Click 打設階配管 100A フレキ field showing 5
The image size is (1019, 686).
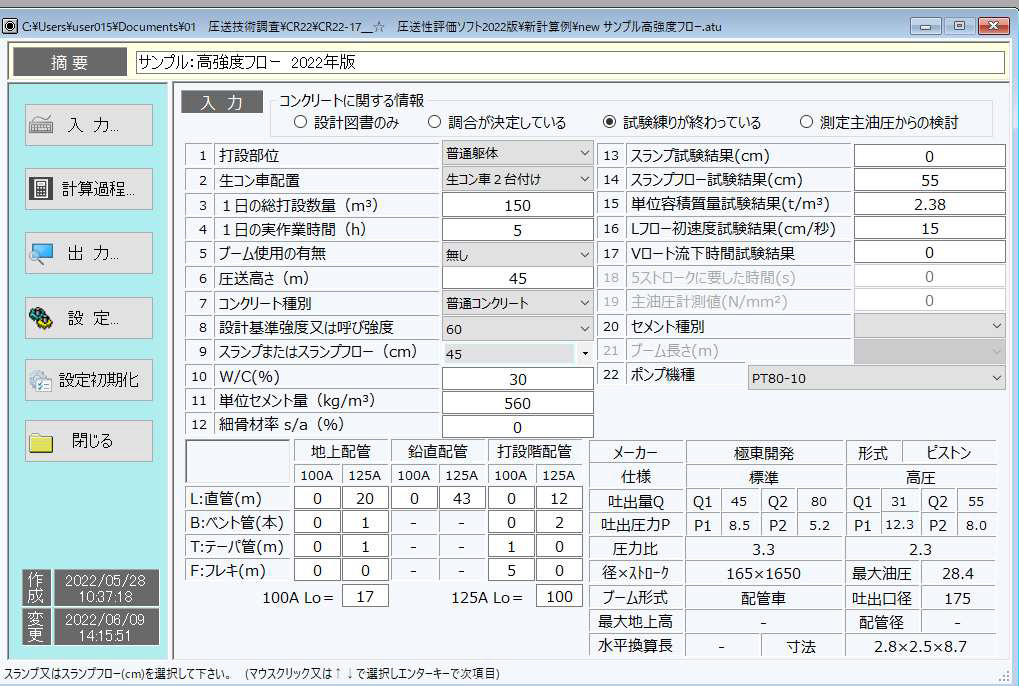[511, 570]
